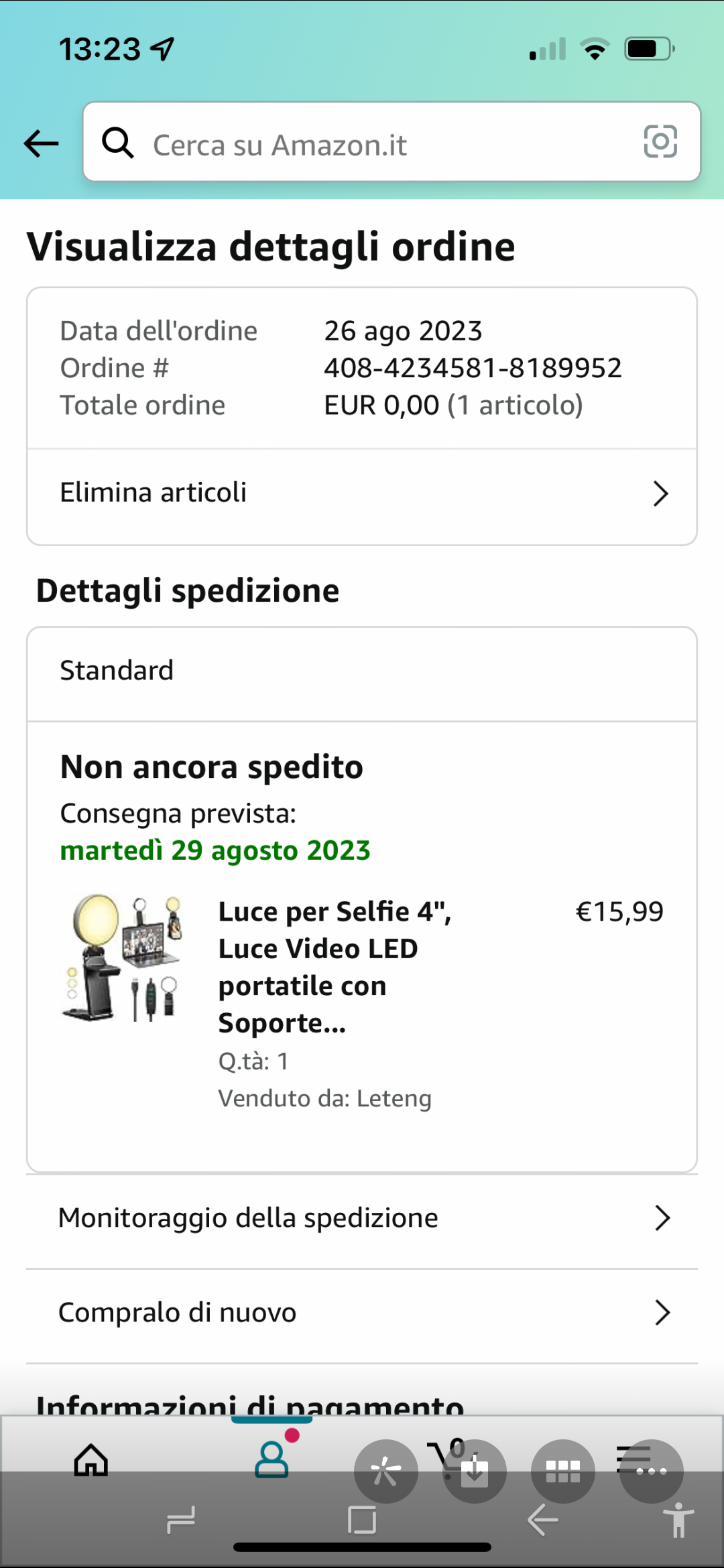The image size is (724, 1568).
Task: Open Luce per Selfie product title link
Action: (x=335, y=966)
